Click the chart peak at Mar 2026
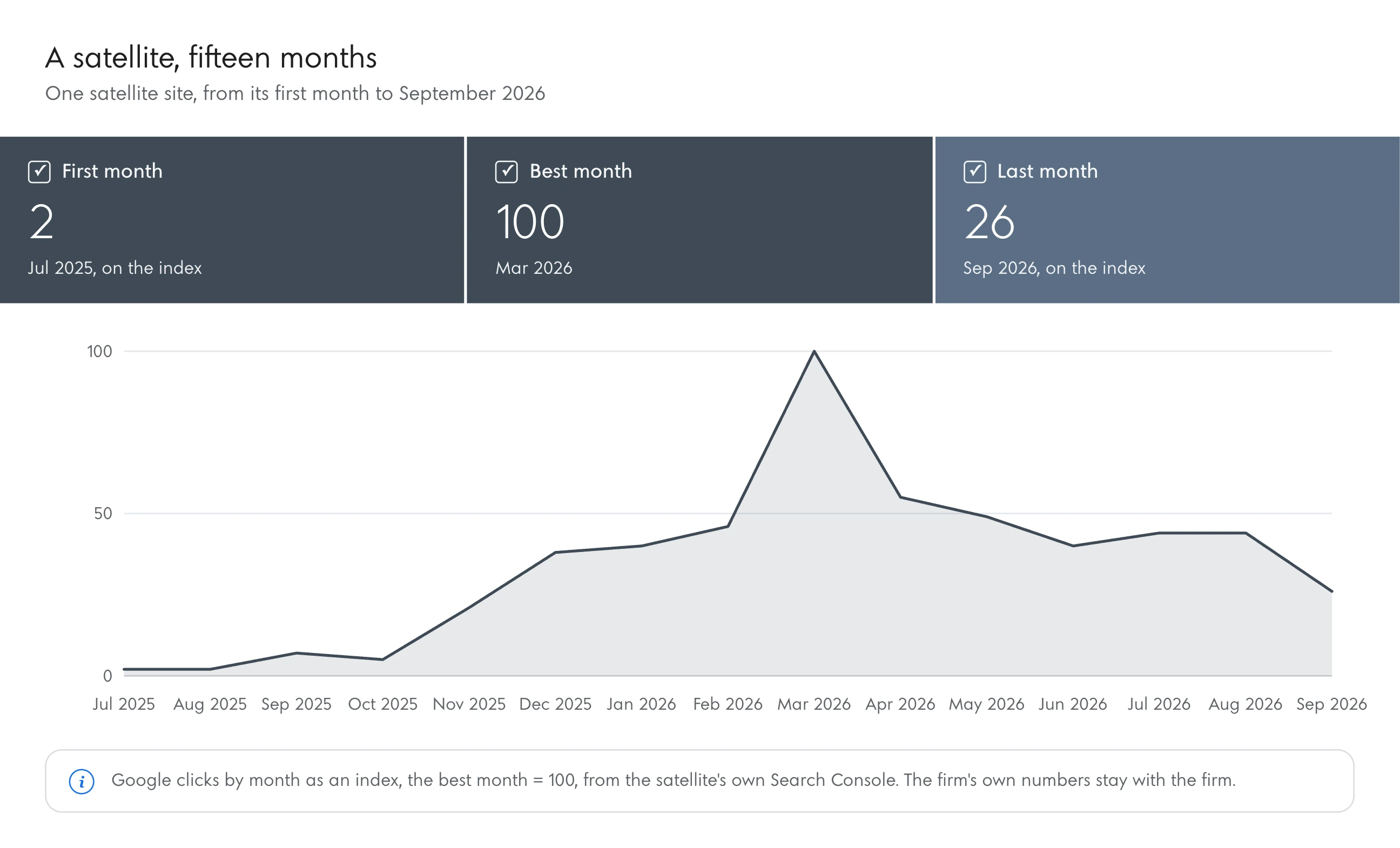1400x848 pixels. 814,351
